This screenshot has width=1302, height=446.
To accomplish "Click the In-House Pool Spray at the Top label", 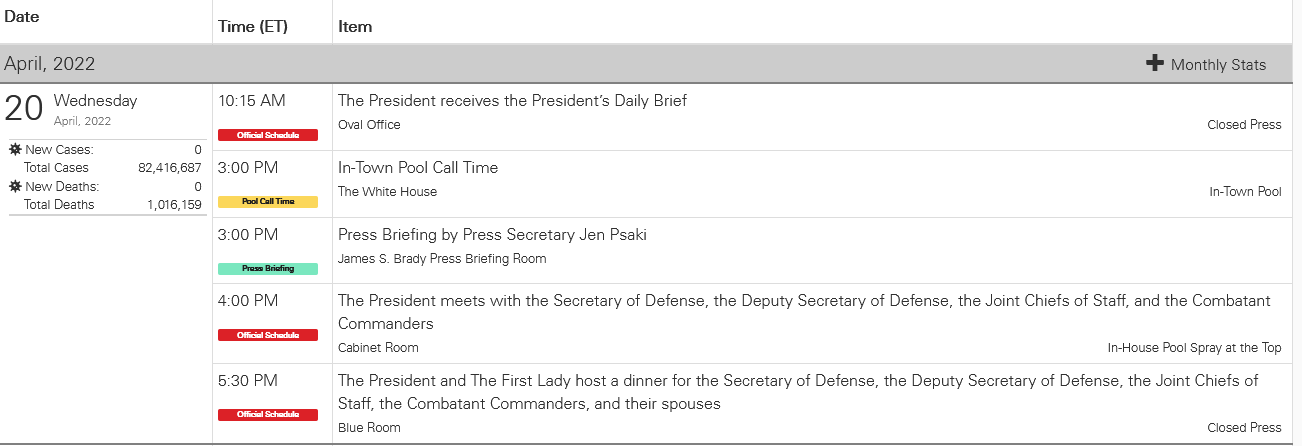I will (x=1194, y=348).
